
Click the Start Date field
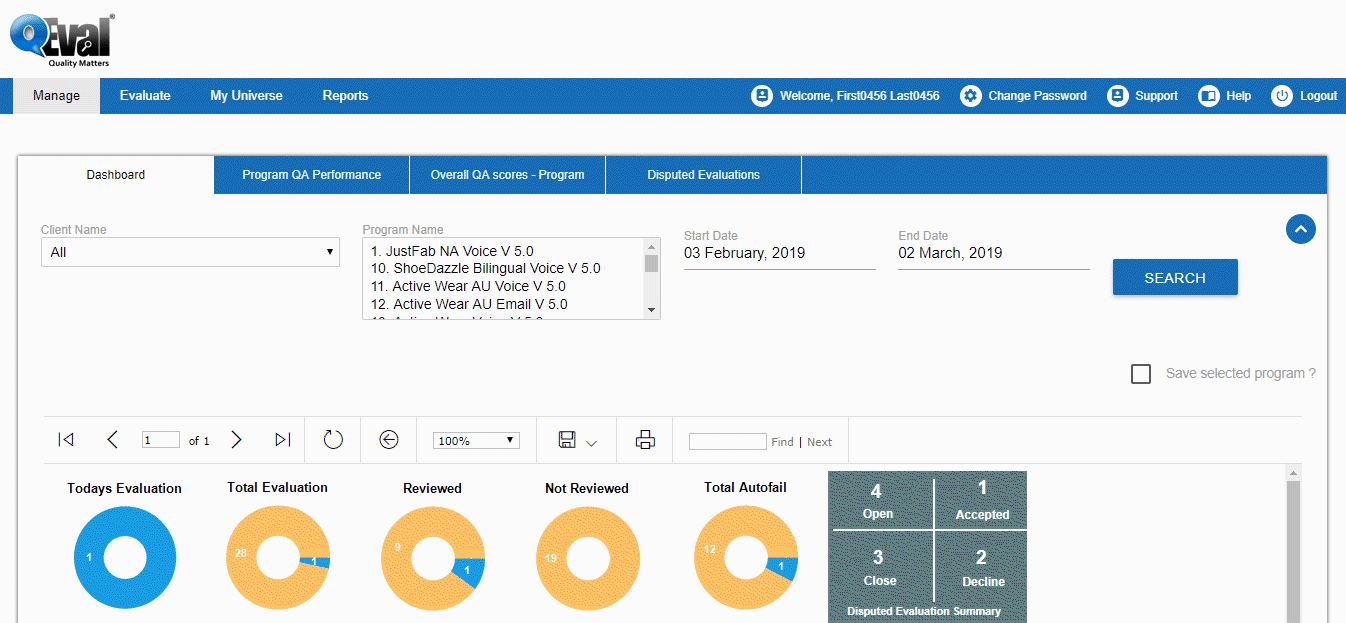779,254
